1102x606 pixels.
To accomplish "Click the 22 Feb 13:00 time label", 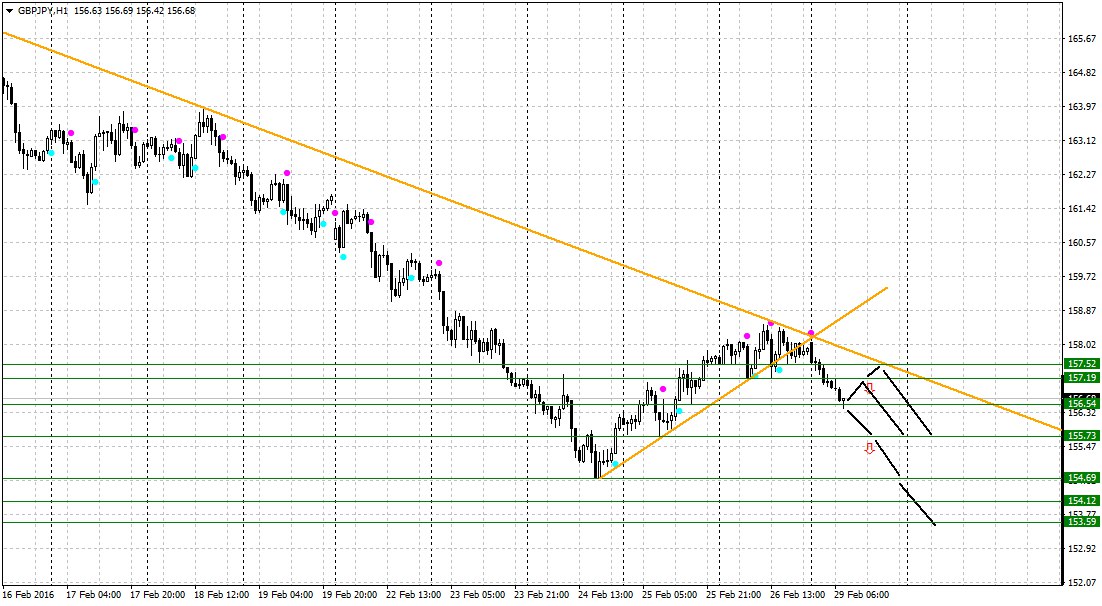I will point(413,595).
